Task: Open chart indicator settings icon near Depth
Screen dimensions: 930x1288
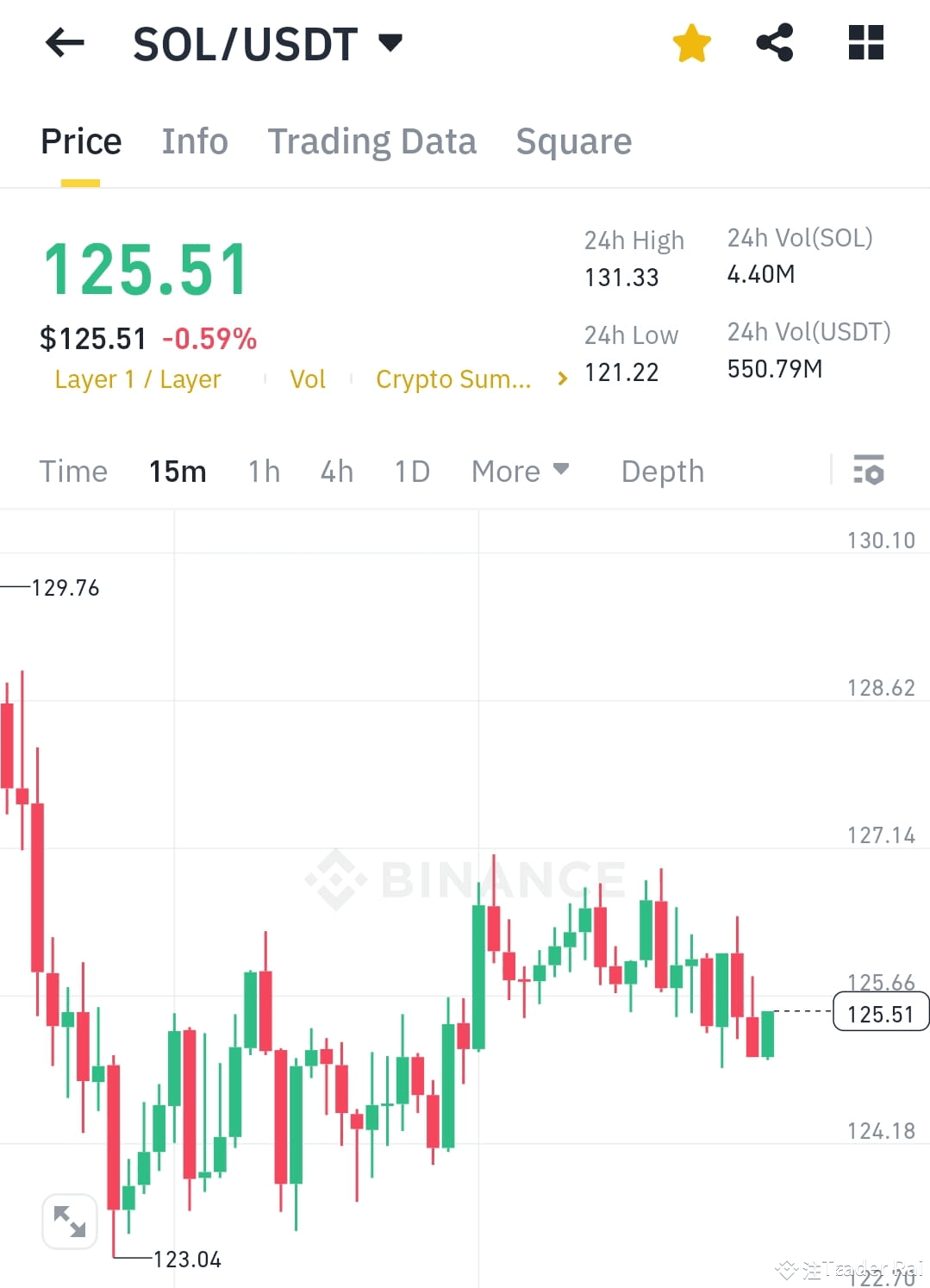Action: click(870, 471)
